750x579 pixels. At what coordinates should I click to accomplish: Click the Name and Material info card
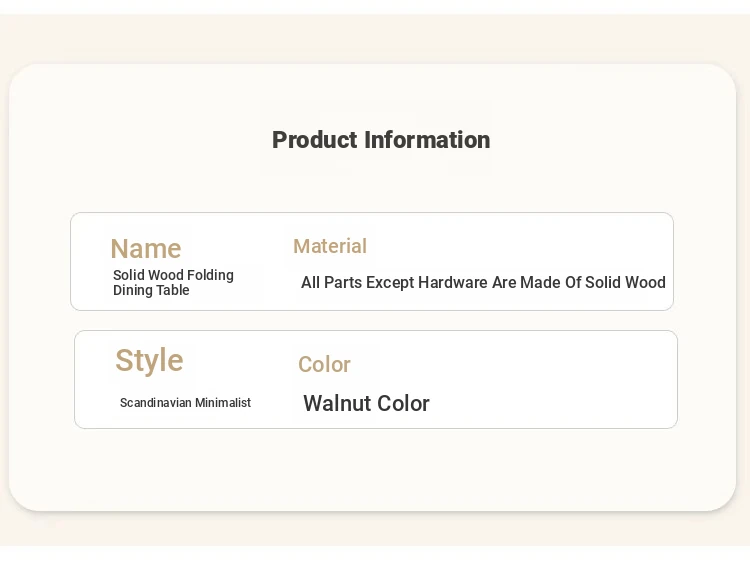372,261
